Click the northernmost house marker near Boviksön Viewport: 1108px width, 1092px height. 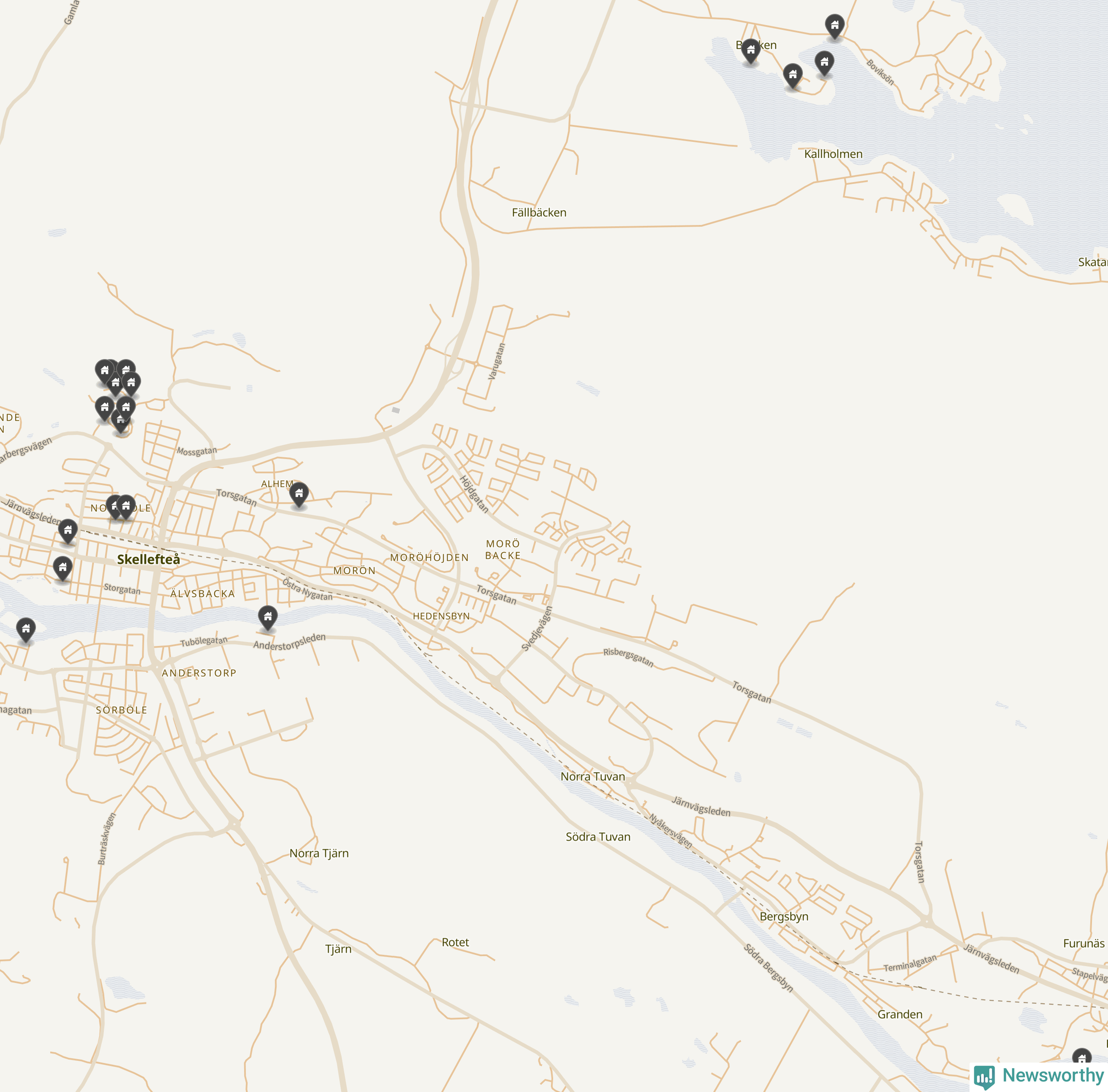coord(834,26)
